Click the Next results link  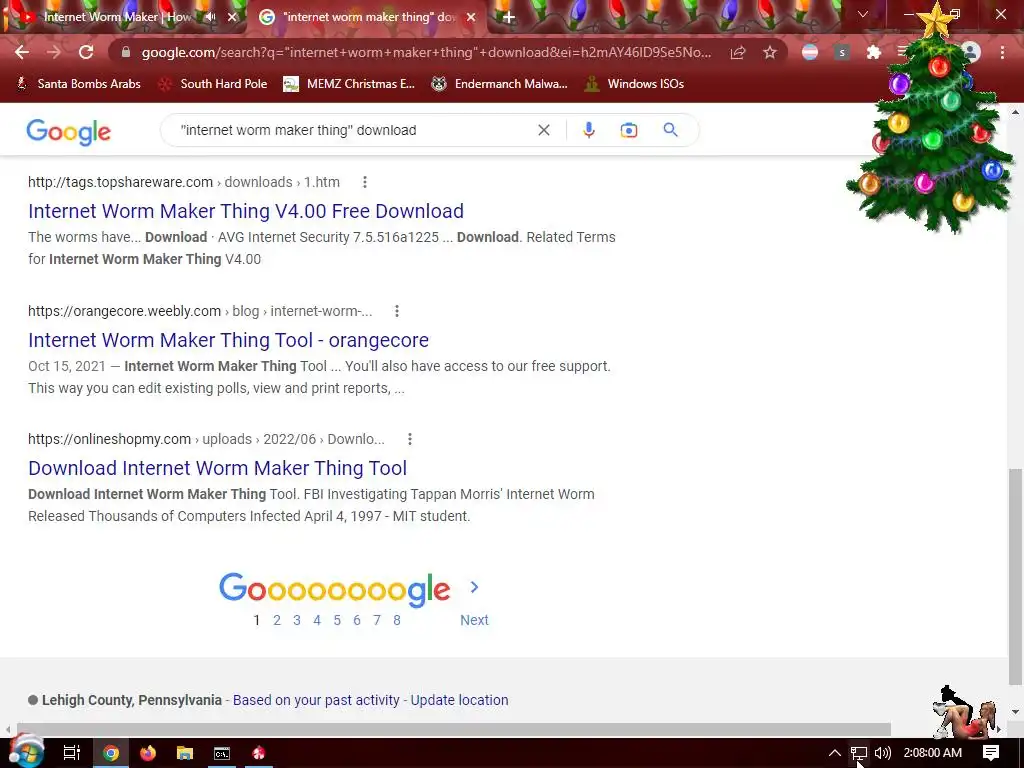[474, 620]
